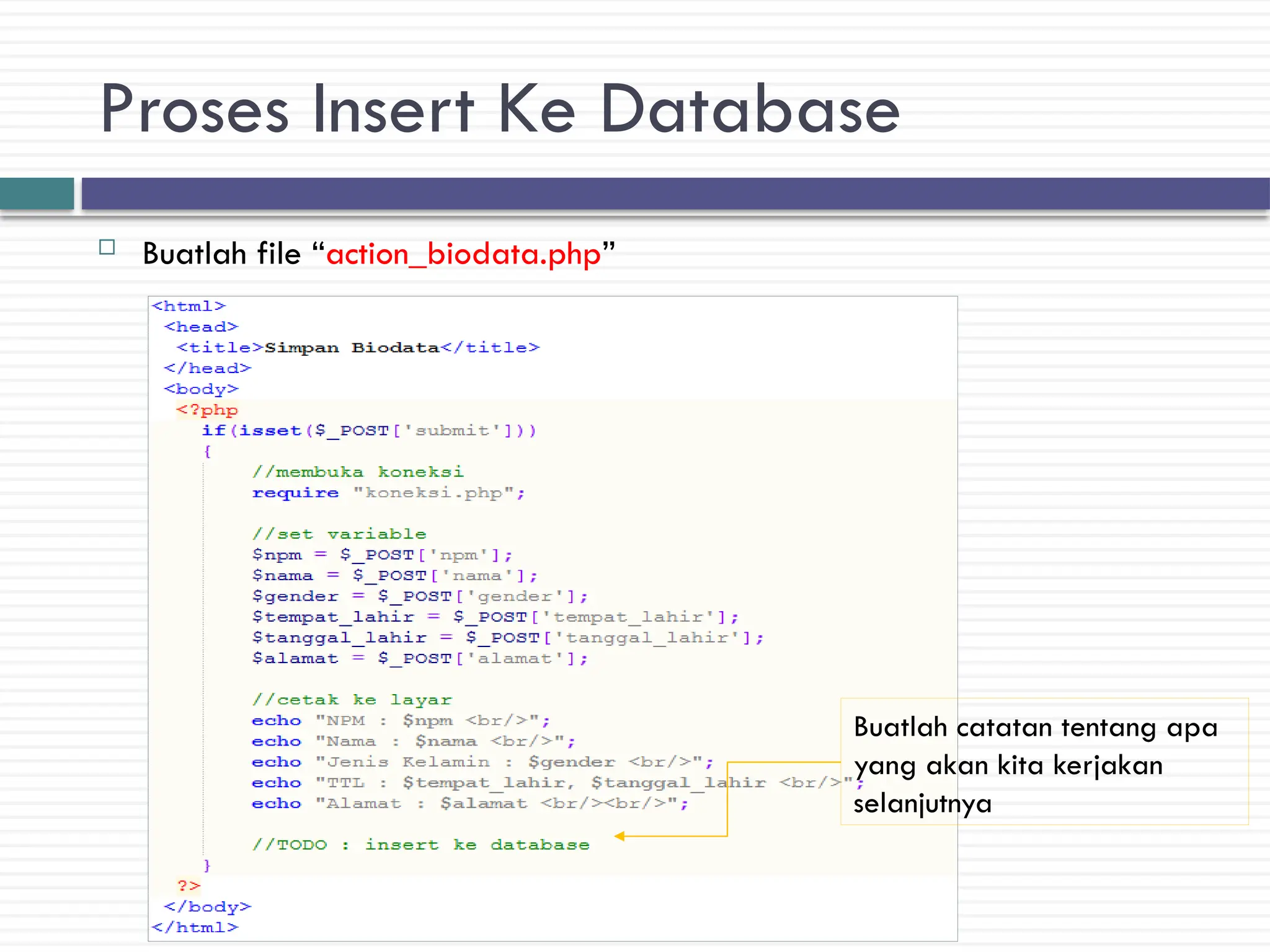Select the closing </head> tag line
Image resolution: width=1270 pixels, height=952 pixels.
[208, 368]
